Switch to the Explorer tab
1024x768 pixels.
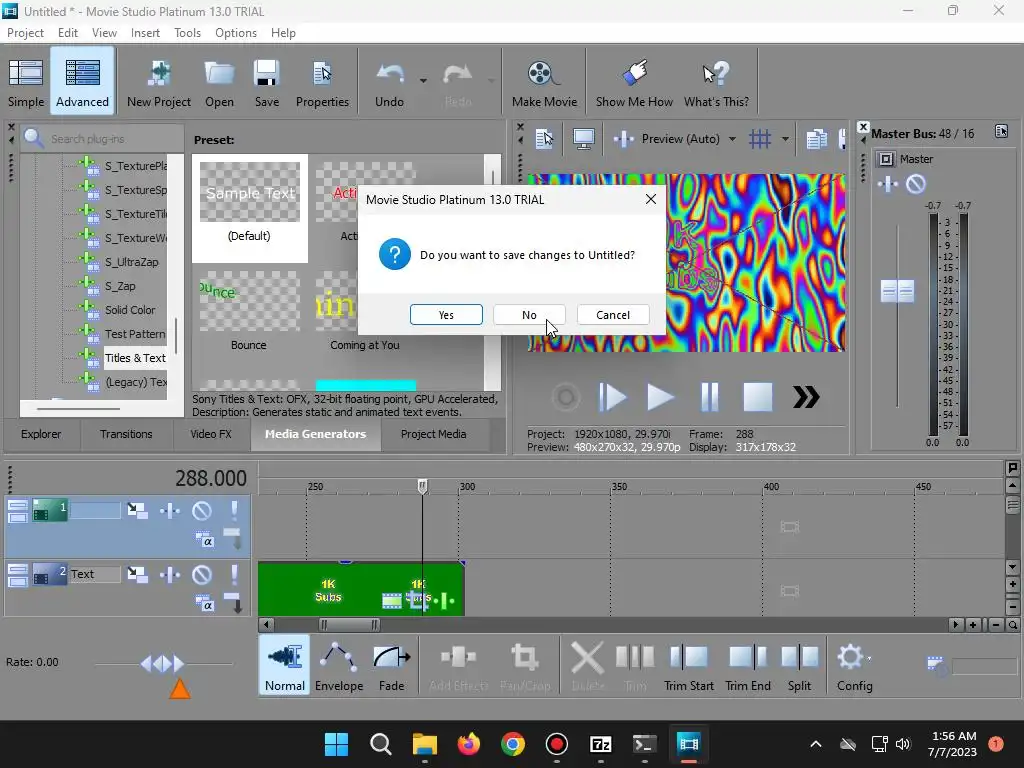(x=40, y=434)
